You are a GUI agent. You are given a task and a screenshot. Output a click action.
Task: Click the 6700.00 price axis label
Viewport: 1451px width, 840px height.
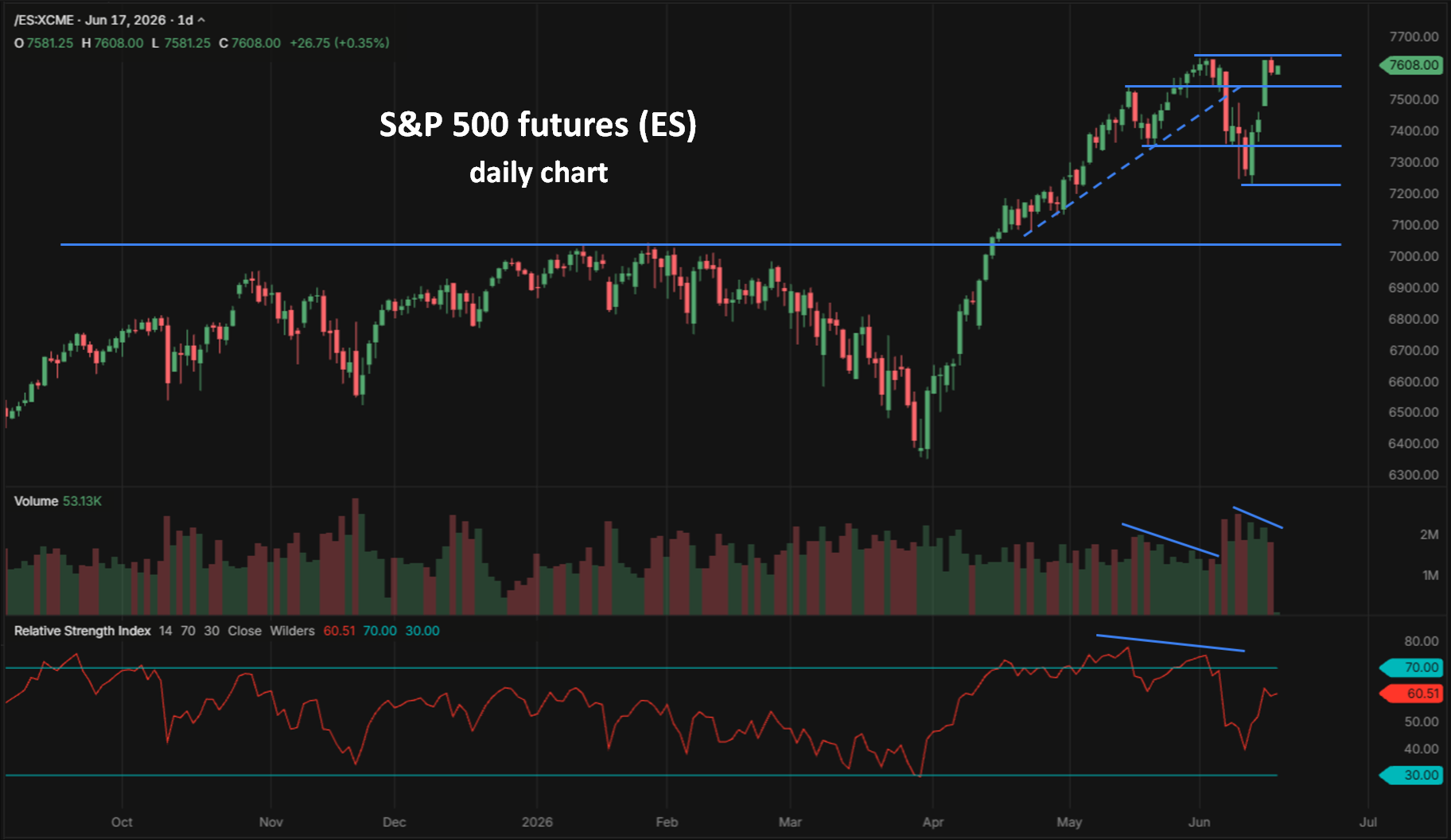(1414, 350)
